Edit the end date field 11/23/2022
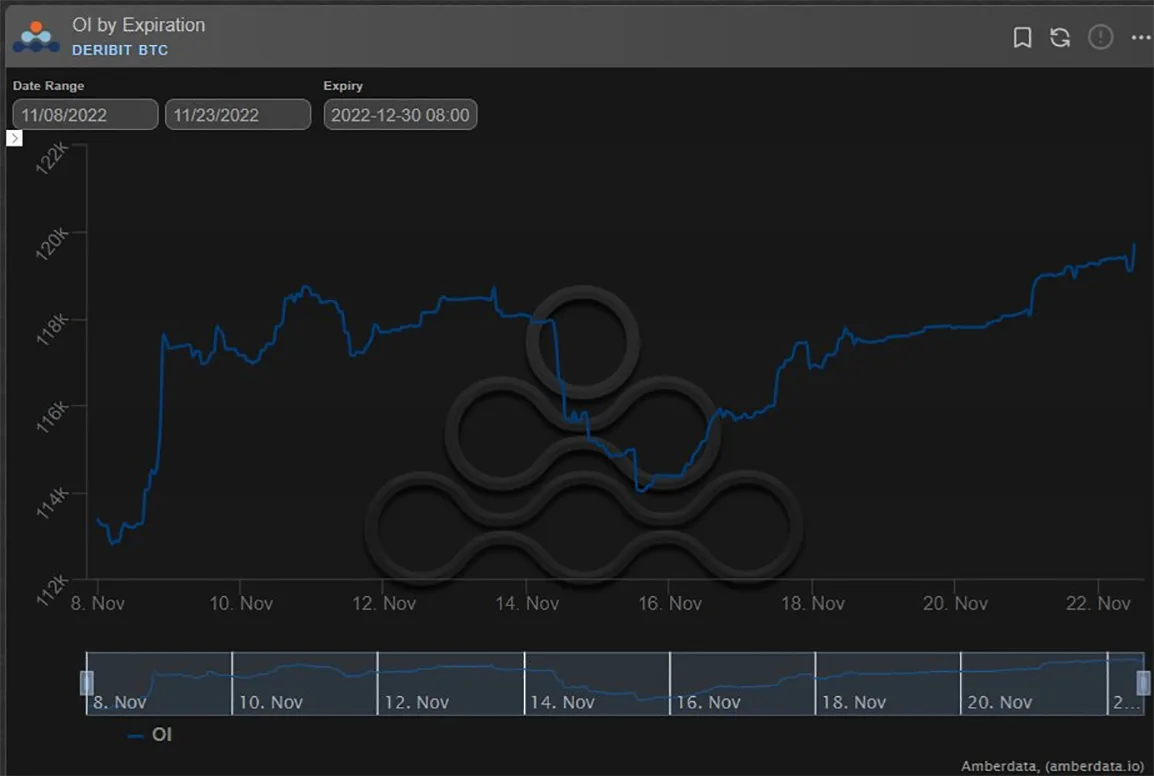Image resolution: width=1154 pixels, height=776 pixels. [x=238, y=115]
